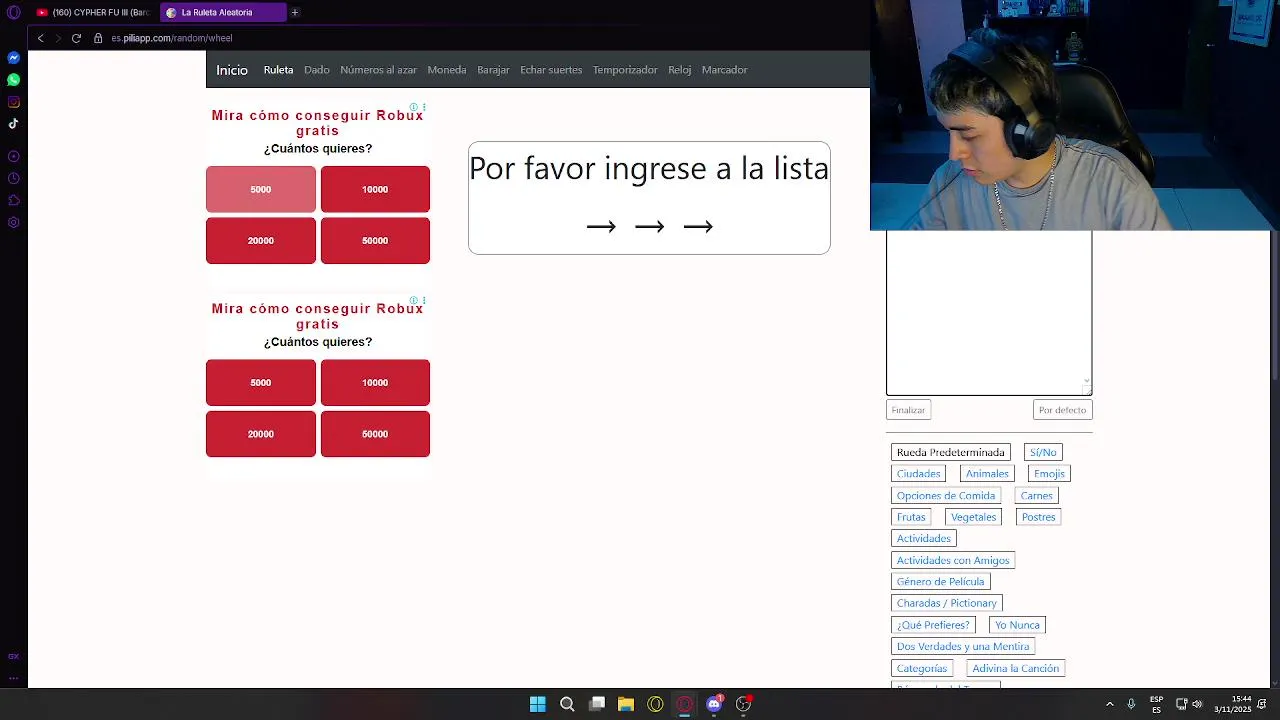Screen dimensions: 1280x720
Task: Open OBS Studio from the taskbar
Action: [x=743, y=704]
